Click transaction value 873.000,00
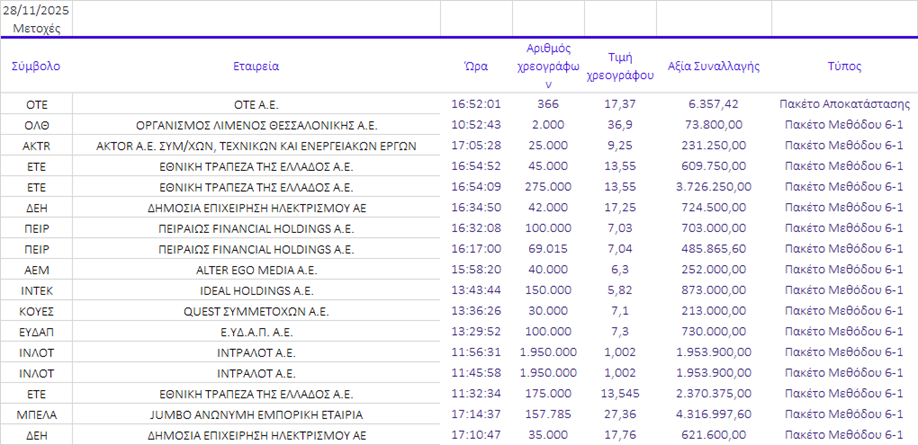 [714, 290]
